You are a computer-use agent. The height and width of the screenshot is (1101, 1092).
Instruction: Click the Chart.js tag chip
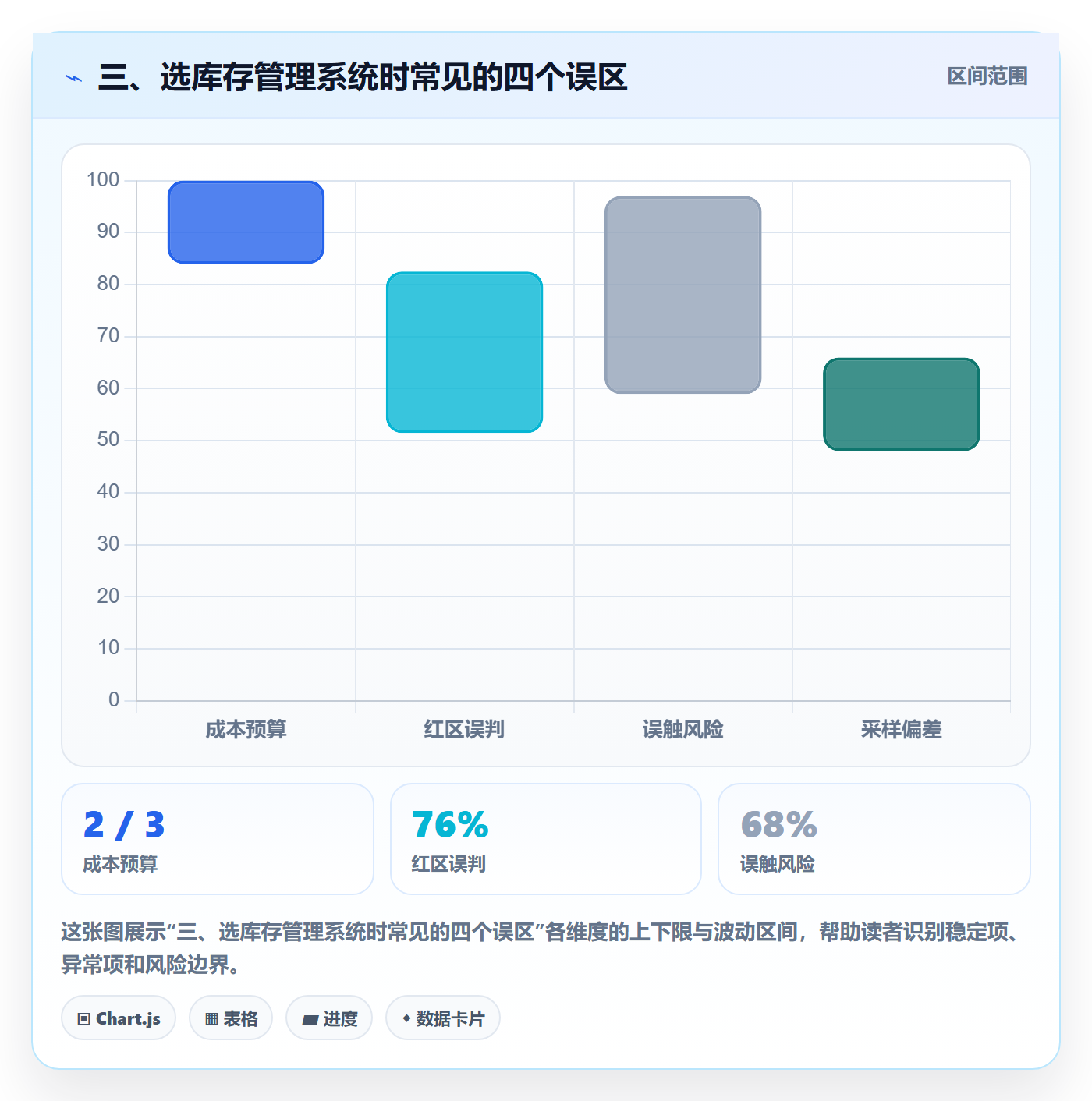coord(119,1018)
